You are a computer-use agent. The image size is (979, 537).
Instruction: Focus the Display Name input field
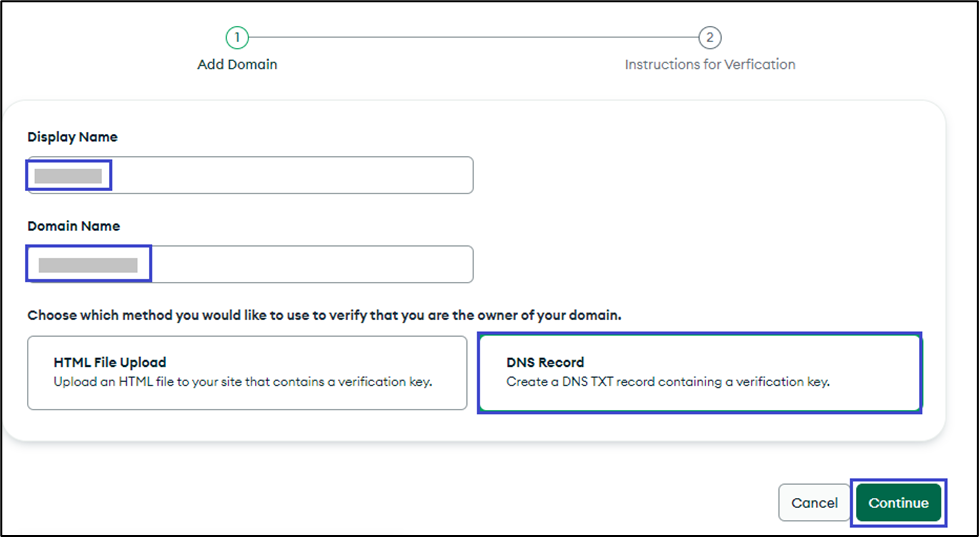pyautogui.click(x=290, y=175)
